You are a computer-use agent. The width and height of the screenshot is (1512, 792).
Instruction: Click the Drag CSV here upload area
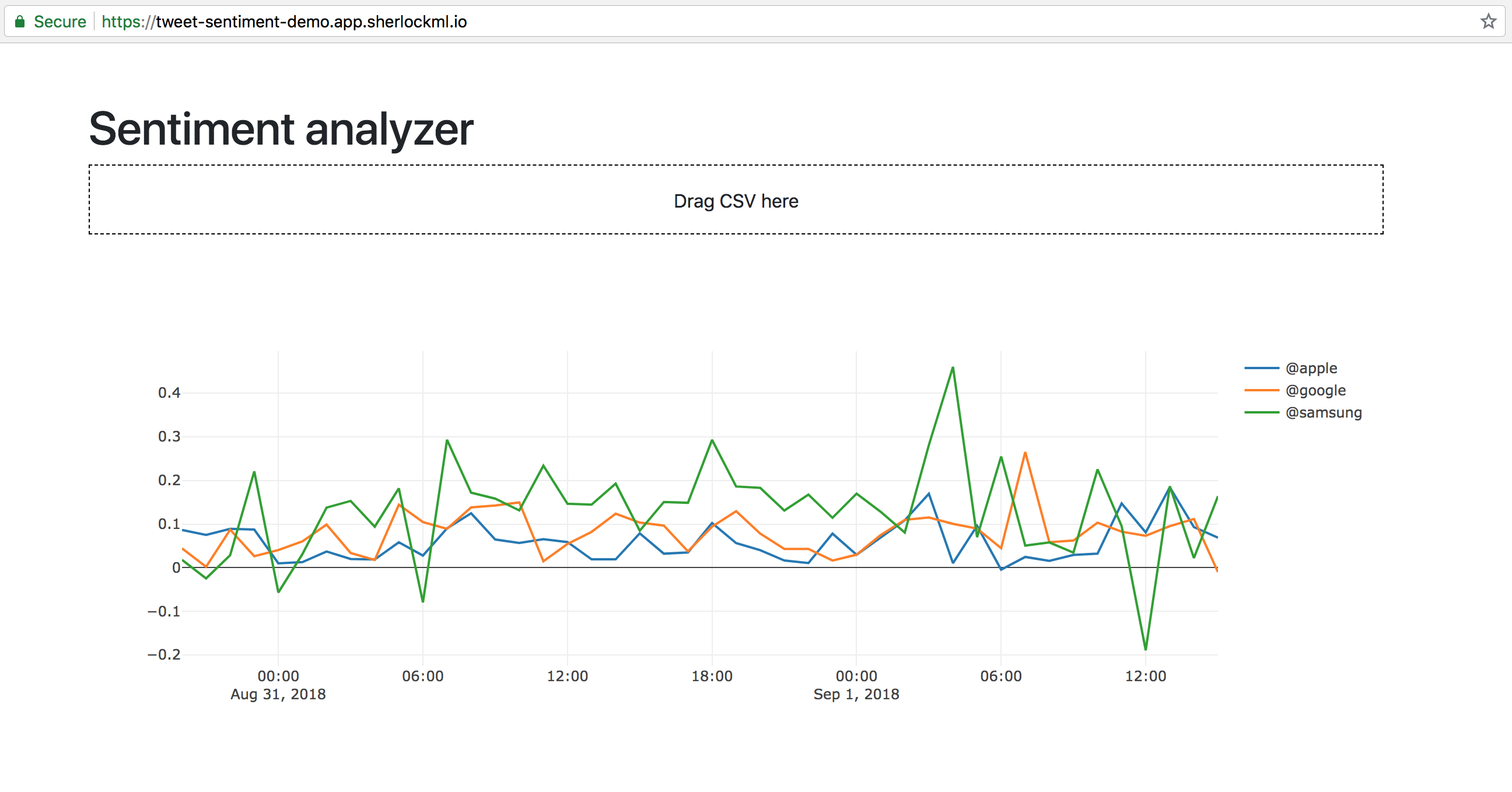[x=736, y=200]
